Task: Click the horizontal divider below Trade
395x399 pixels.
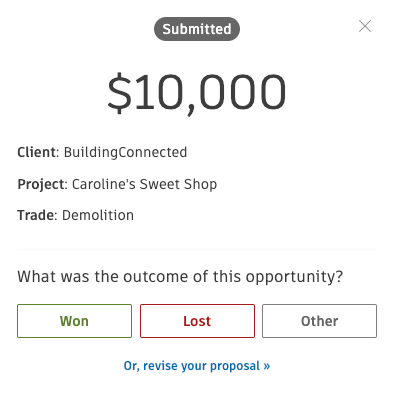Action: click(x=197, y=249)
